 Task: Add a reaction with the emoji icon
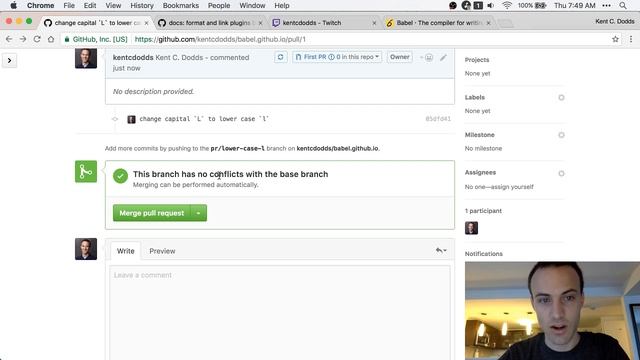(427, 58)
